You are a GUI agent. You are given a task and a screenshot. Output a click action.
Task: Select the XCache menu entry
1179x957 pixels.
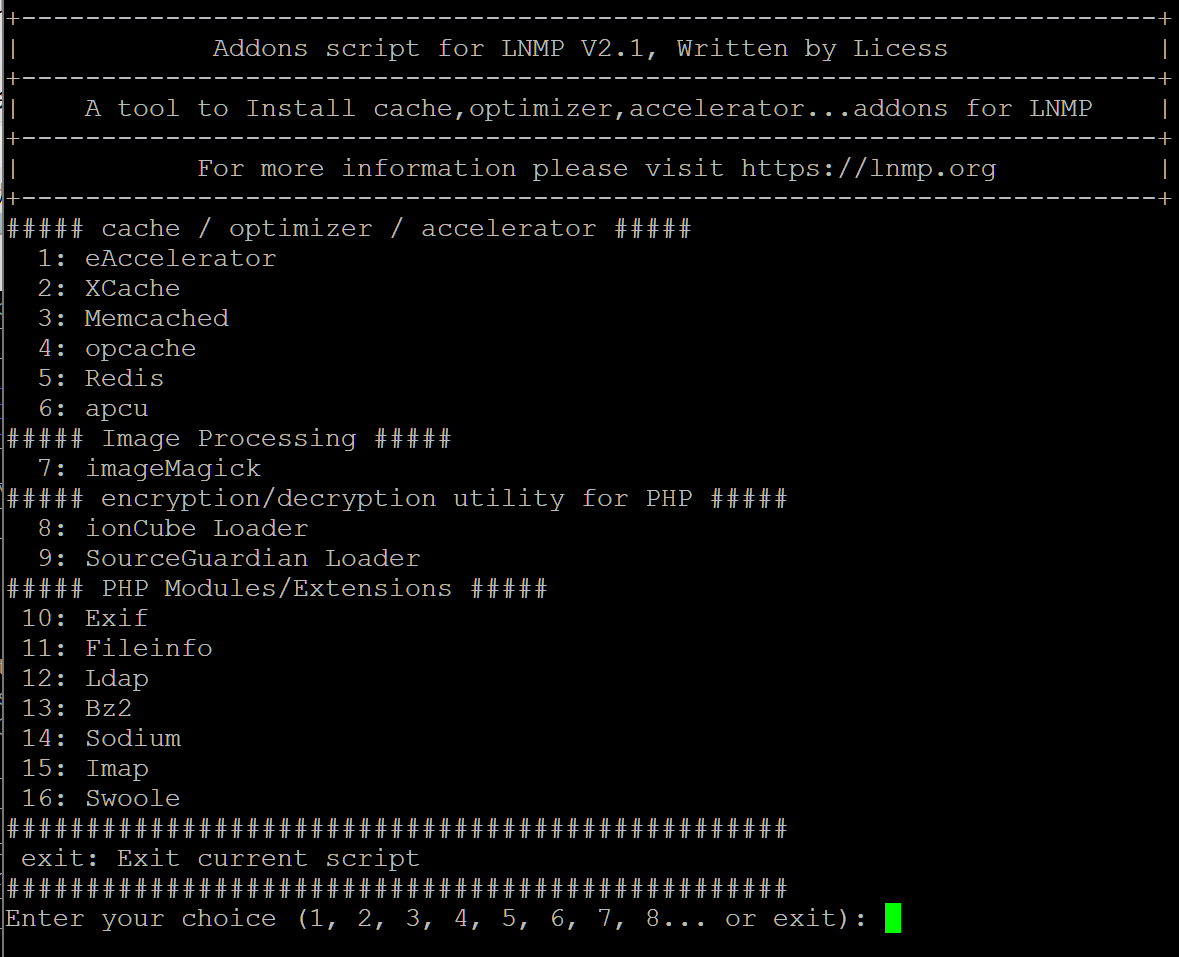coord(132,288)
